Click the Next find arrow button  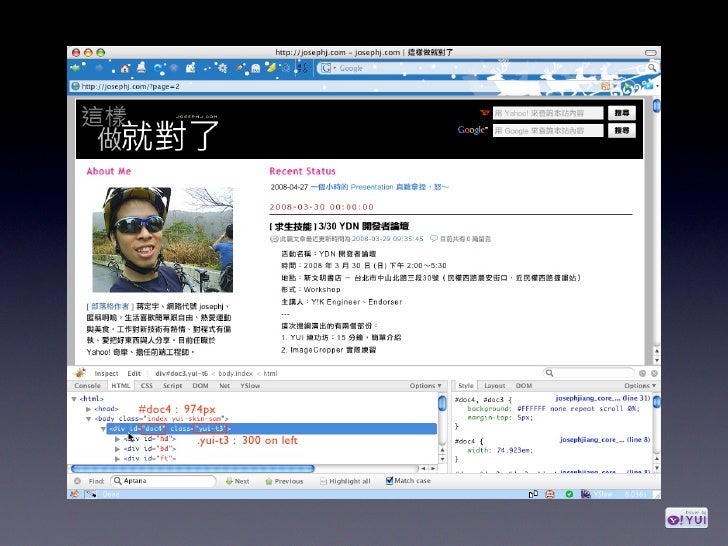(237, 481)
